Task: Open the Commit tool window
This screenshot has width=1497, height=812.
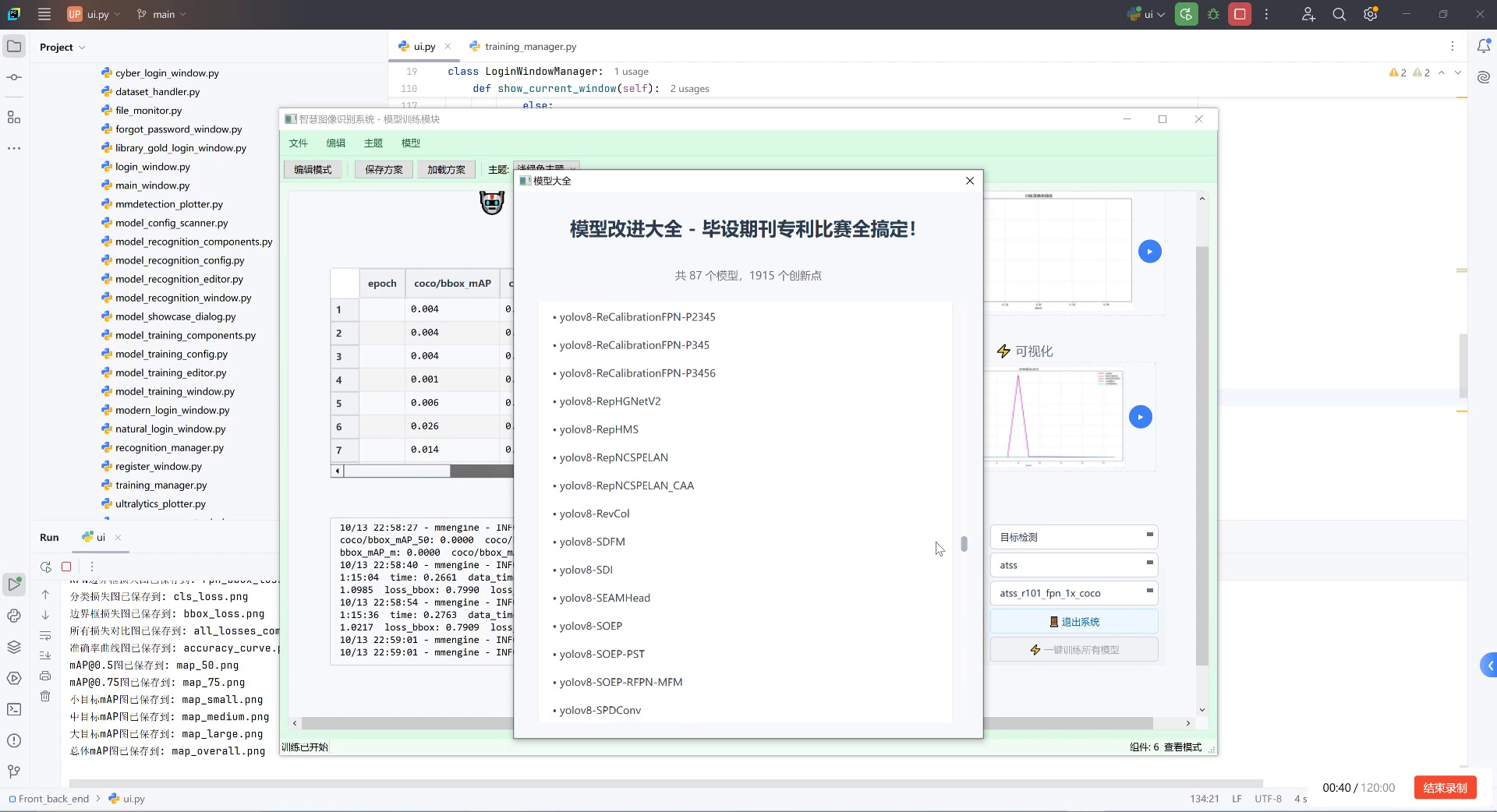Action: pyautogui.click(x=14, y=77)
